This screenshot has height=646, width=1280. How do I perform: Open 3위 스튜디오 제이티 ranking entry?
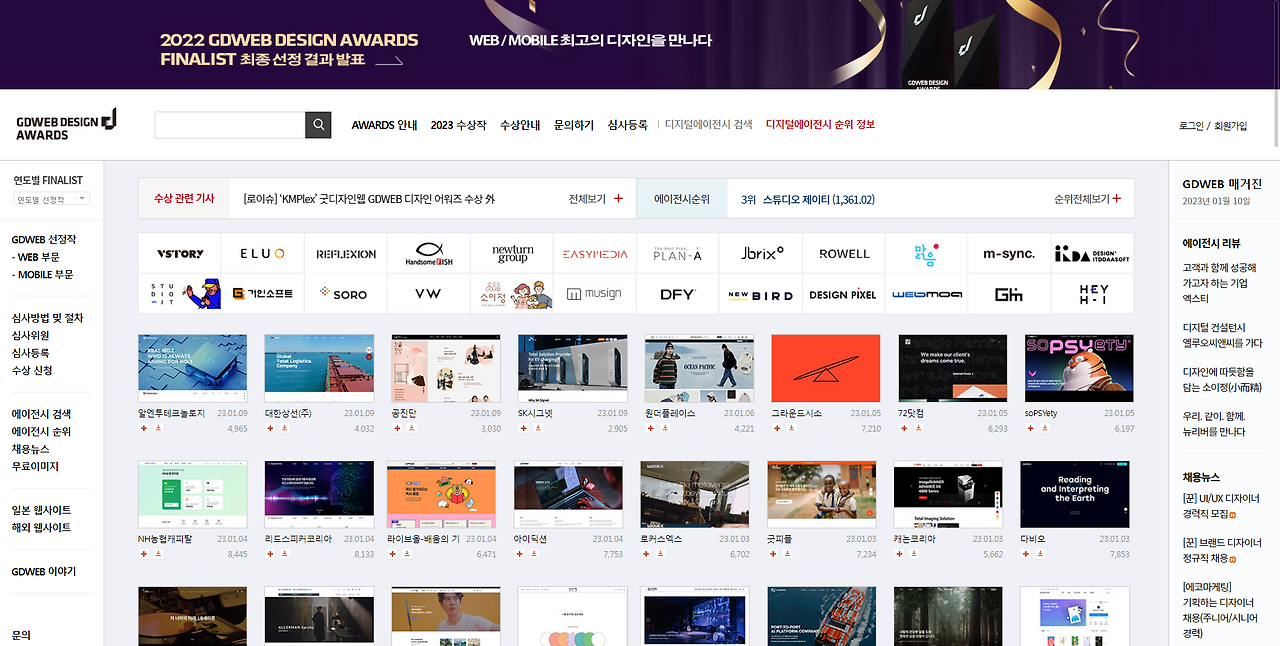[x=808, y=199]
